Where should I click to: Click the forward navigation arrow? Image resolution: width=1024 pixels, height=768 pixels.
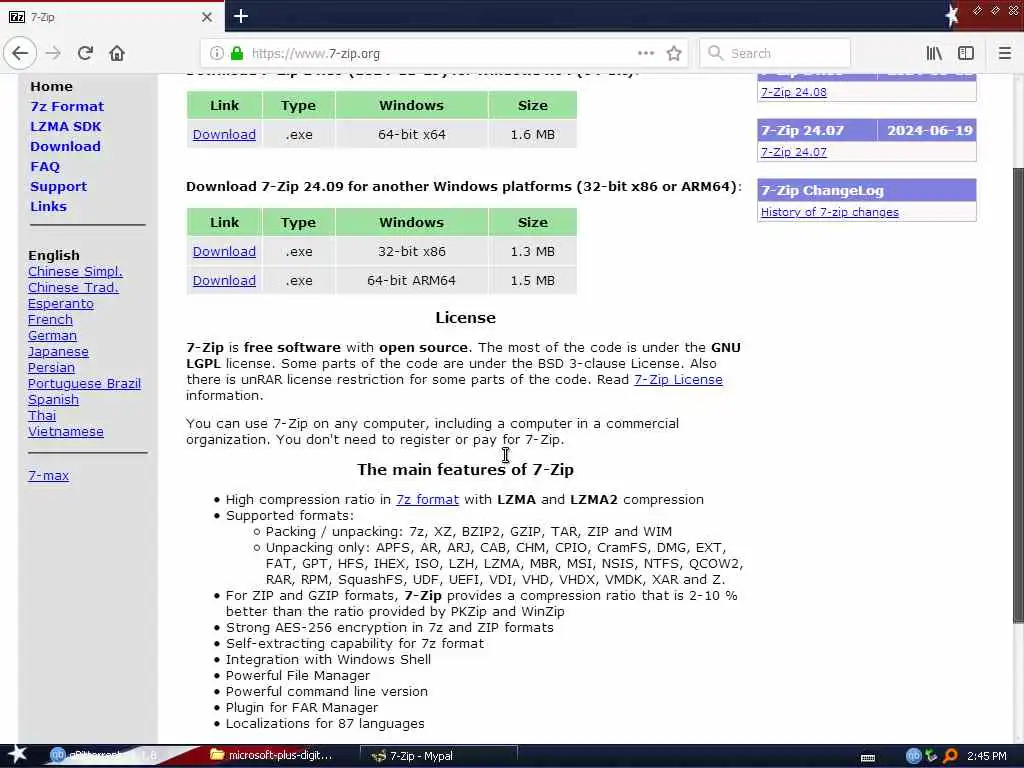click(x=54, y=54)
